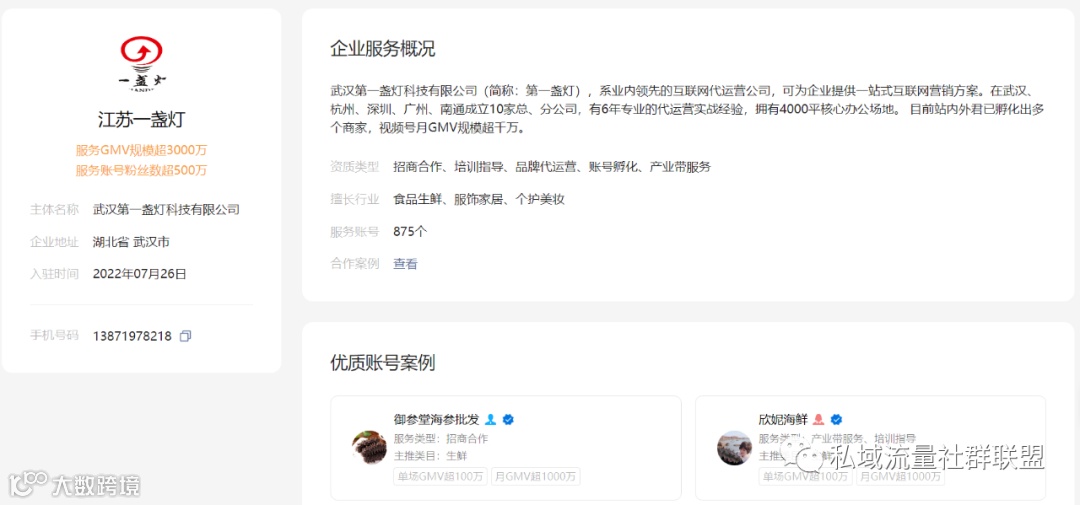Select company name 江苏一盏灯

pos(141,119)
